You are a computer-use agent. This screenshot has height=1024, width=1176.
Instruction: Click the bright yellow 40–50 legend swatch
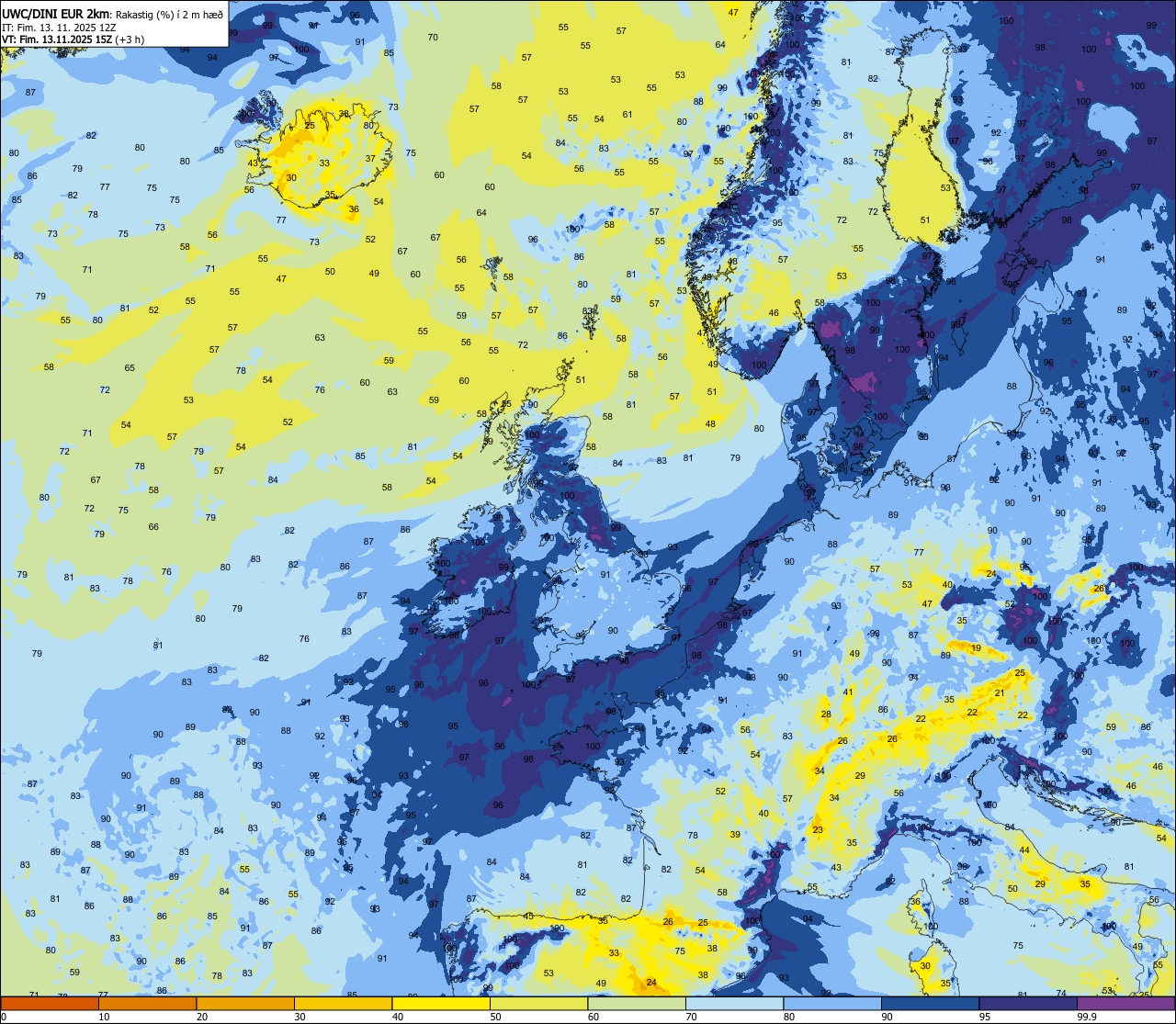441,1003
